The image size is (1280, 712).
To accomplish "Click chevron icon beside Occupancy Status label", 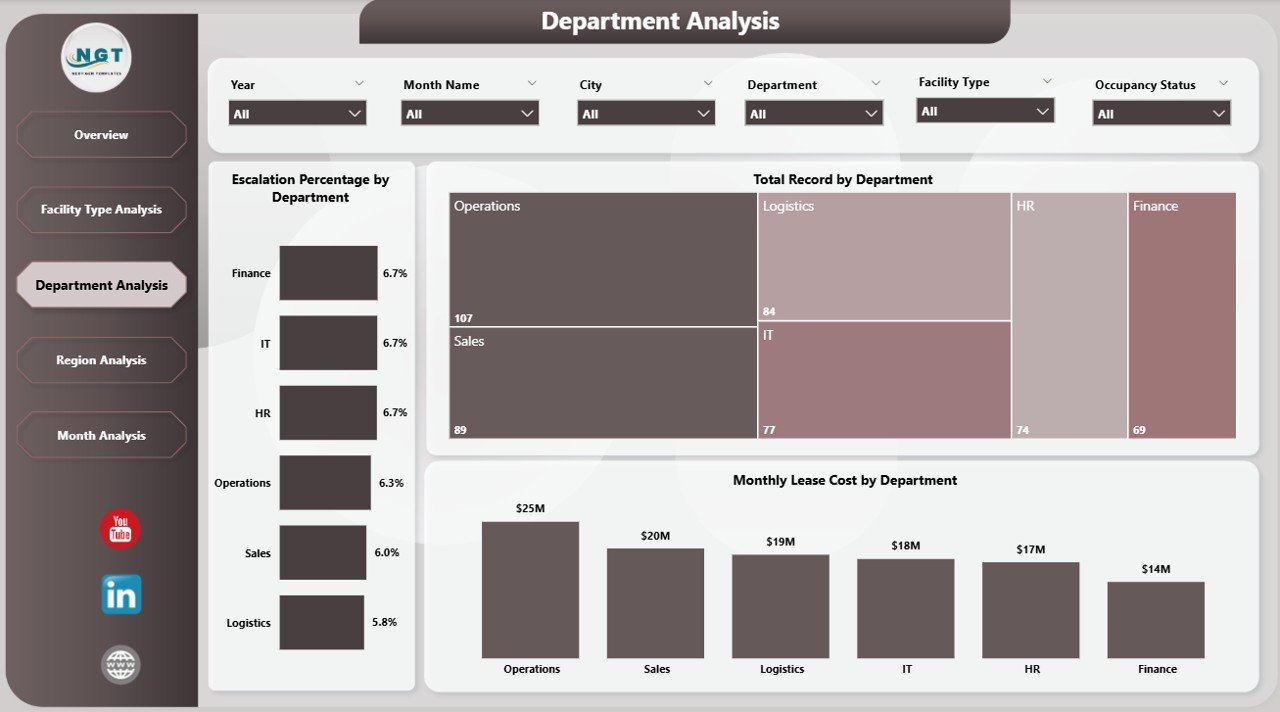I will coord(1223,84).
